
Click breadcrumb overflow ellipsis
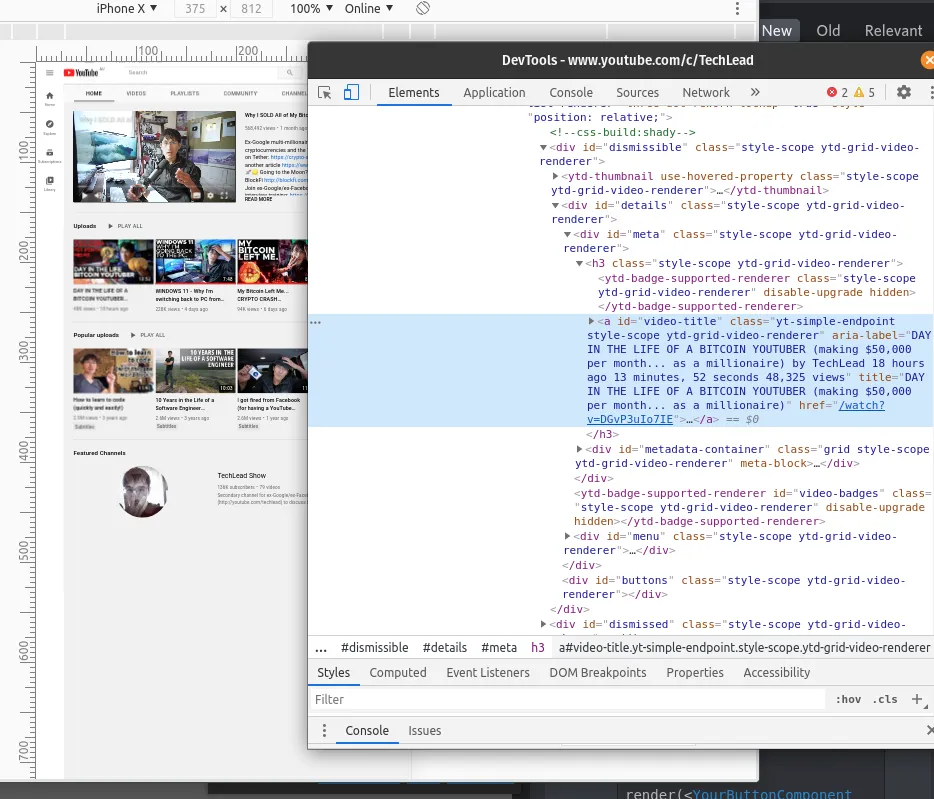click(321, 648)
